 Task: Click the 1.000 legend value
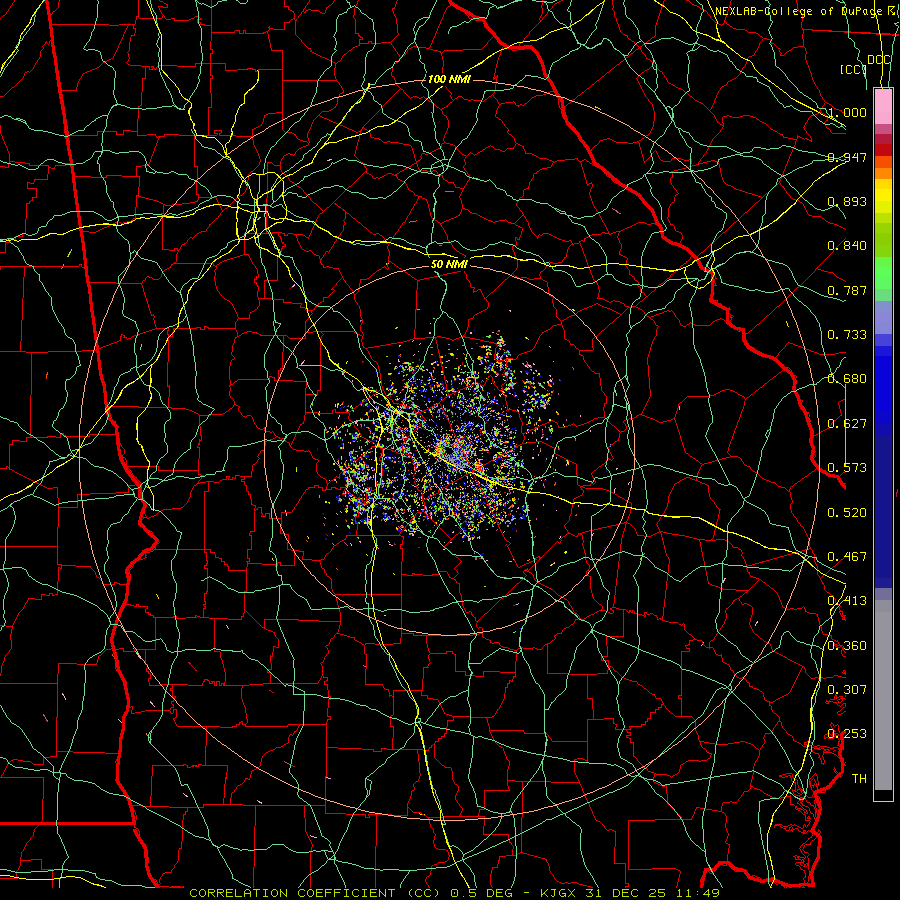(x=847, y=112)
